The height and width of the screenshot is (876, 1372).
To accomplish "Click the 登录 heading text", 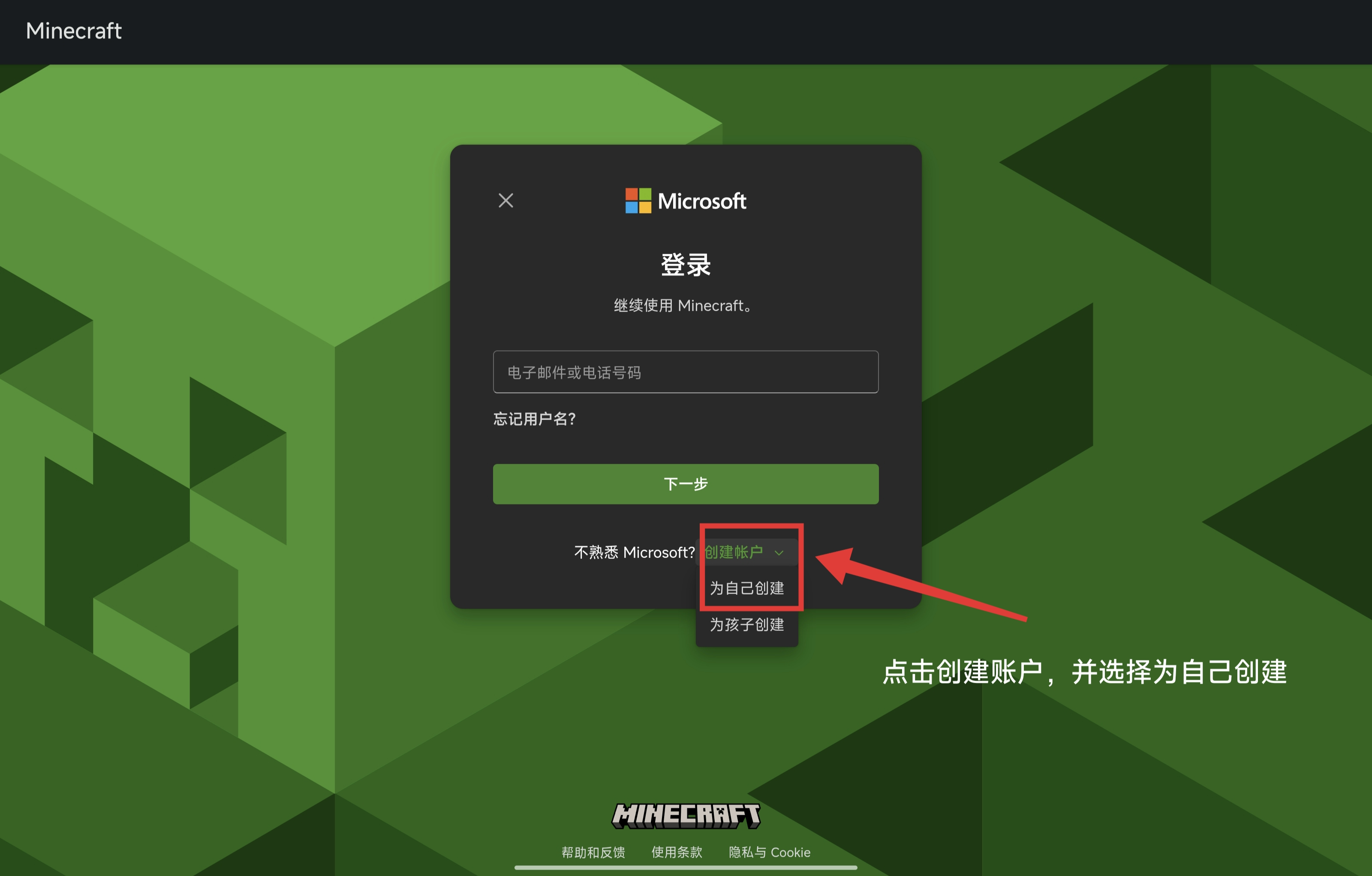I will (686, 265).
